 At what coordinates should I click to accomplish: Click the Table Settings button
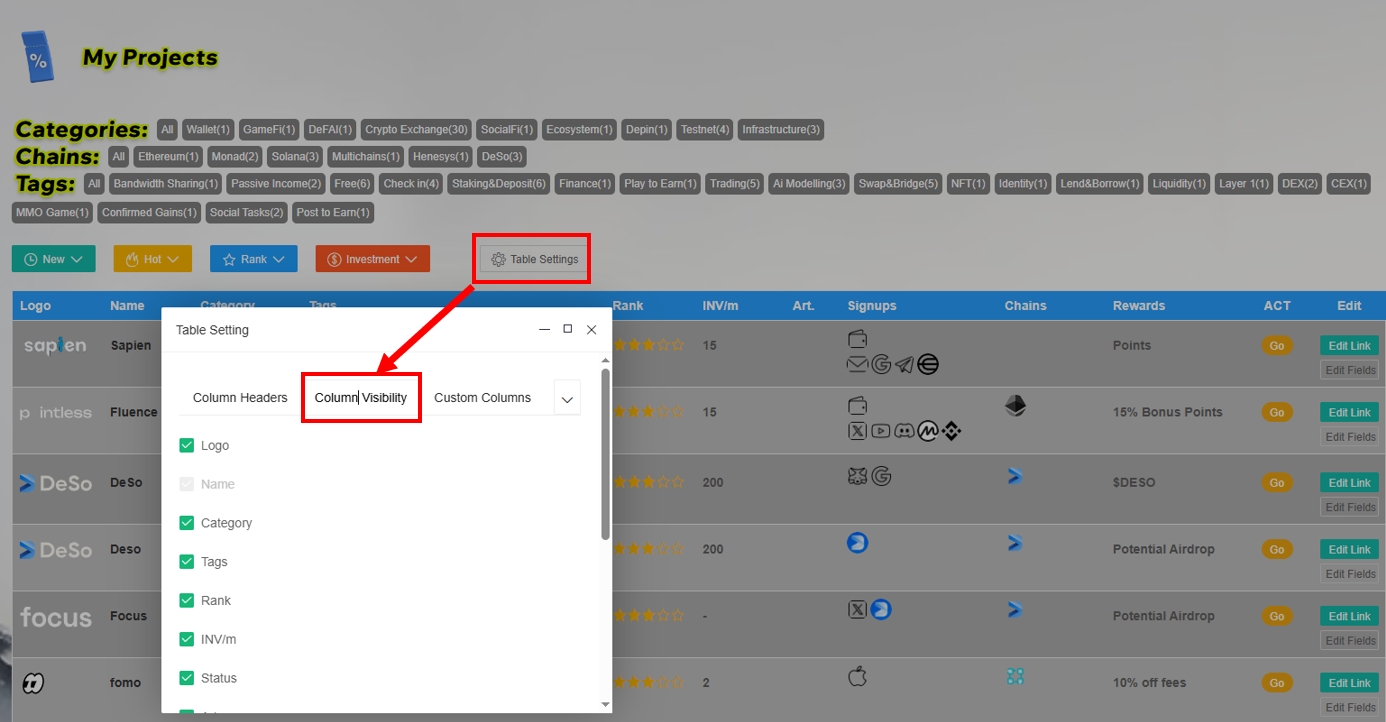tap(534, 259)
